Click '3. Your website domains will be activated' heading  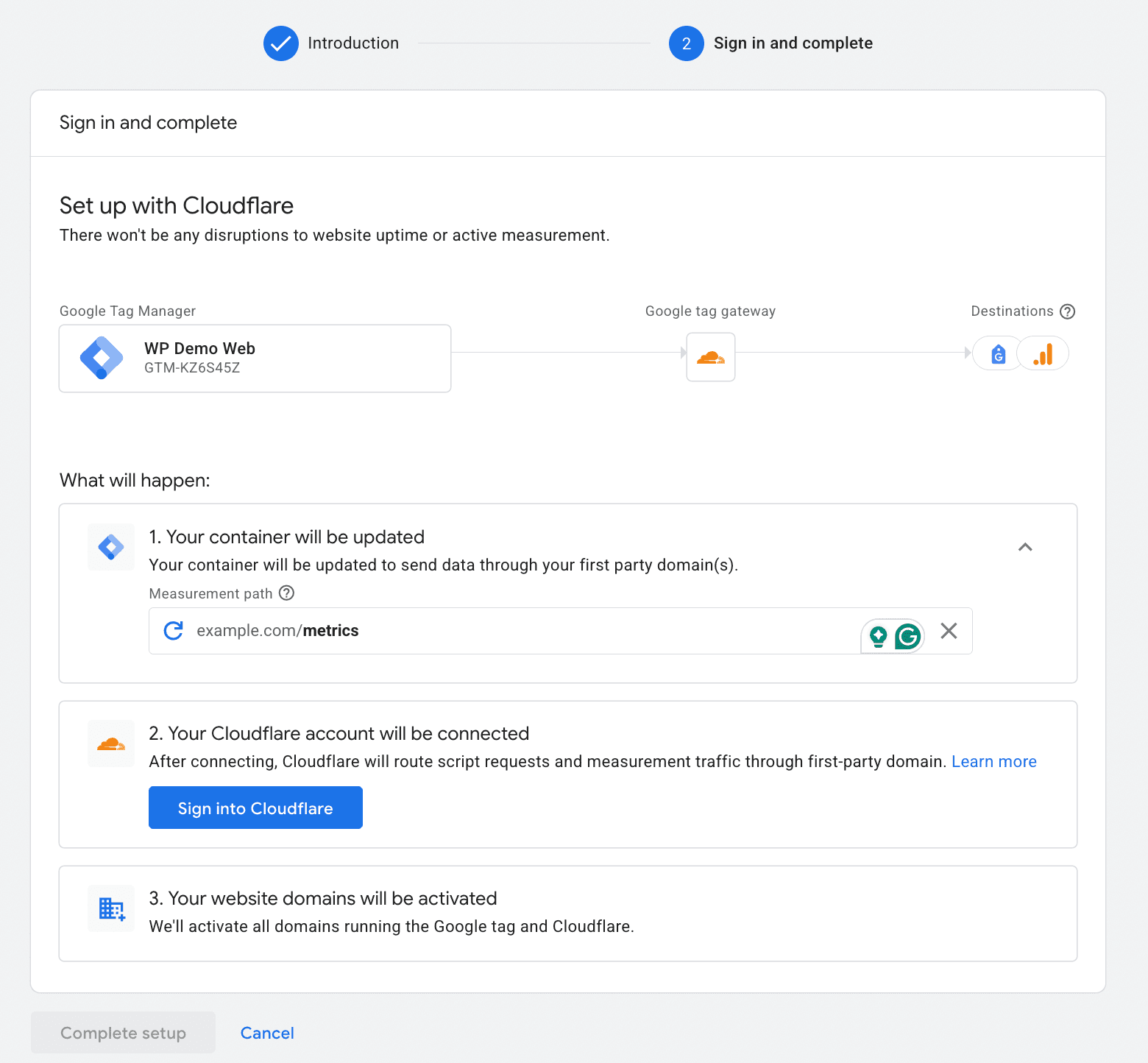pyautogui.click(x=323, y=898)
